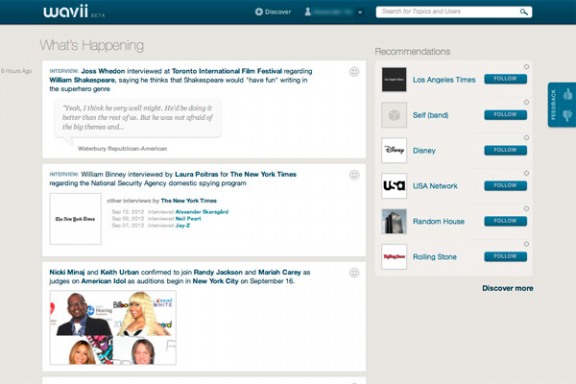Open the New York Times logo thumbnail
Viewport: 576px width, 384px height.
click(x=75, y=219)
